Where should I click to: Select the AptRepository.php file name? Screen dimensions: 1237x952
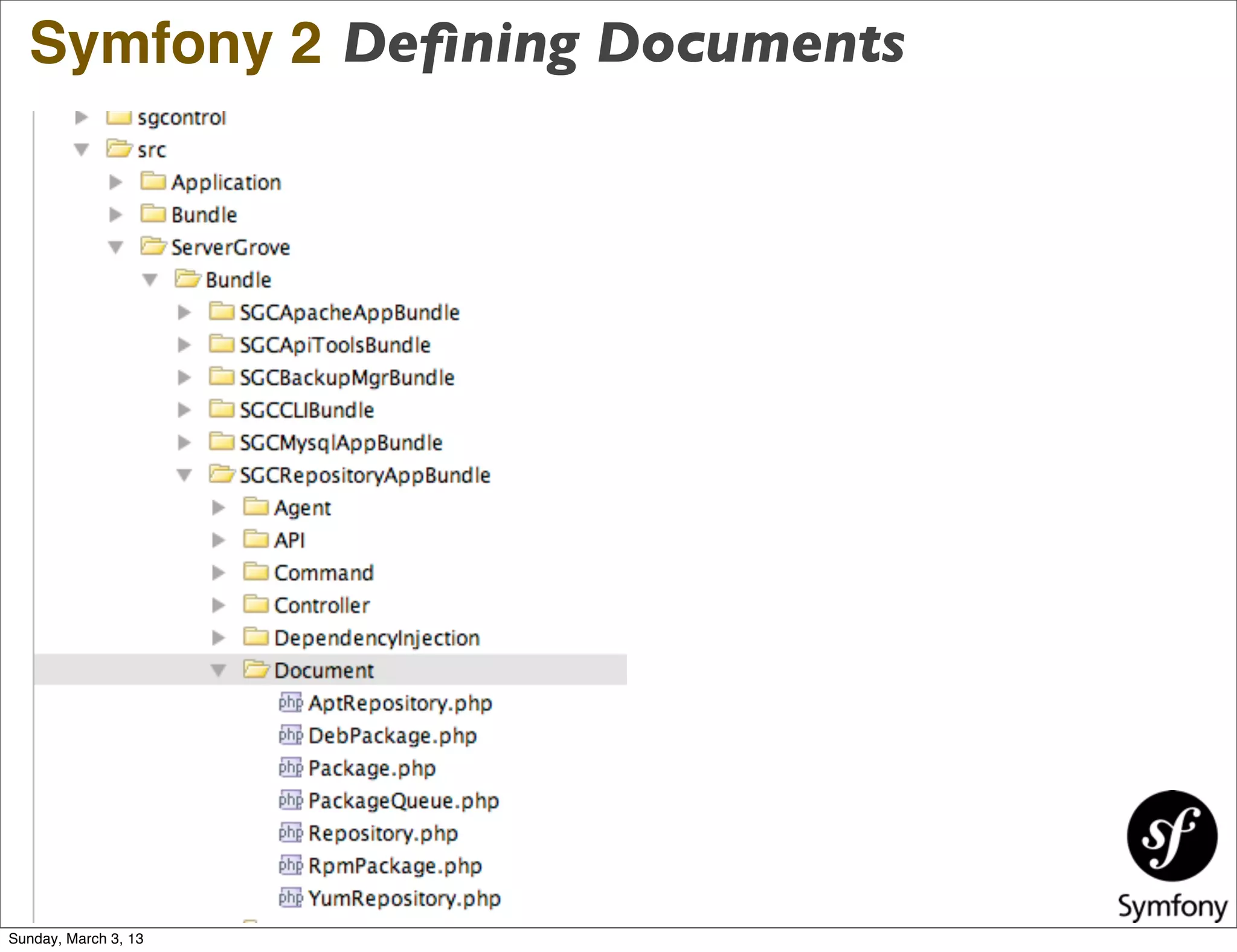400,704
